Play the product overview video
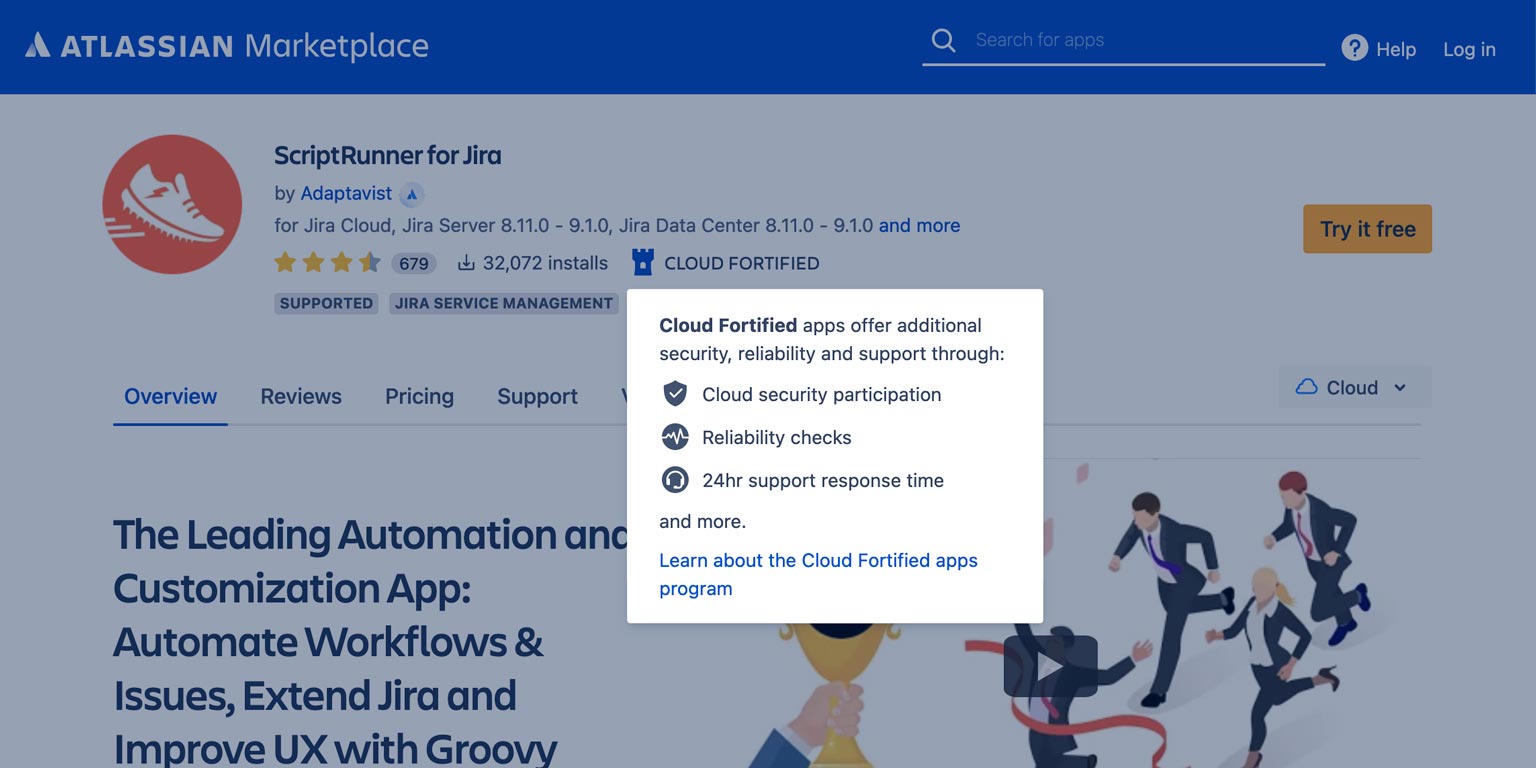 click(x=1050, y=664)
